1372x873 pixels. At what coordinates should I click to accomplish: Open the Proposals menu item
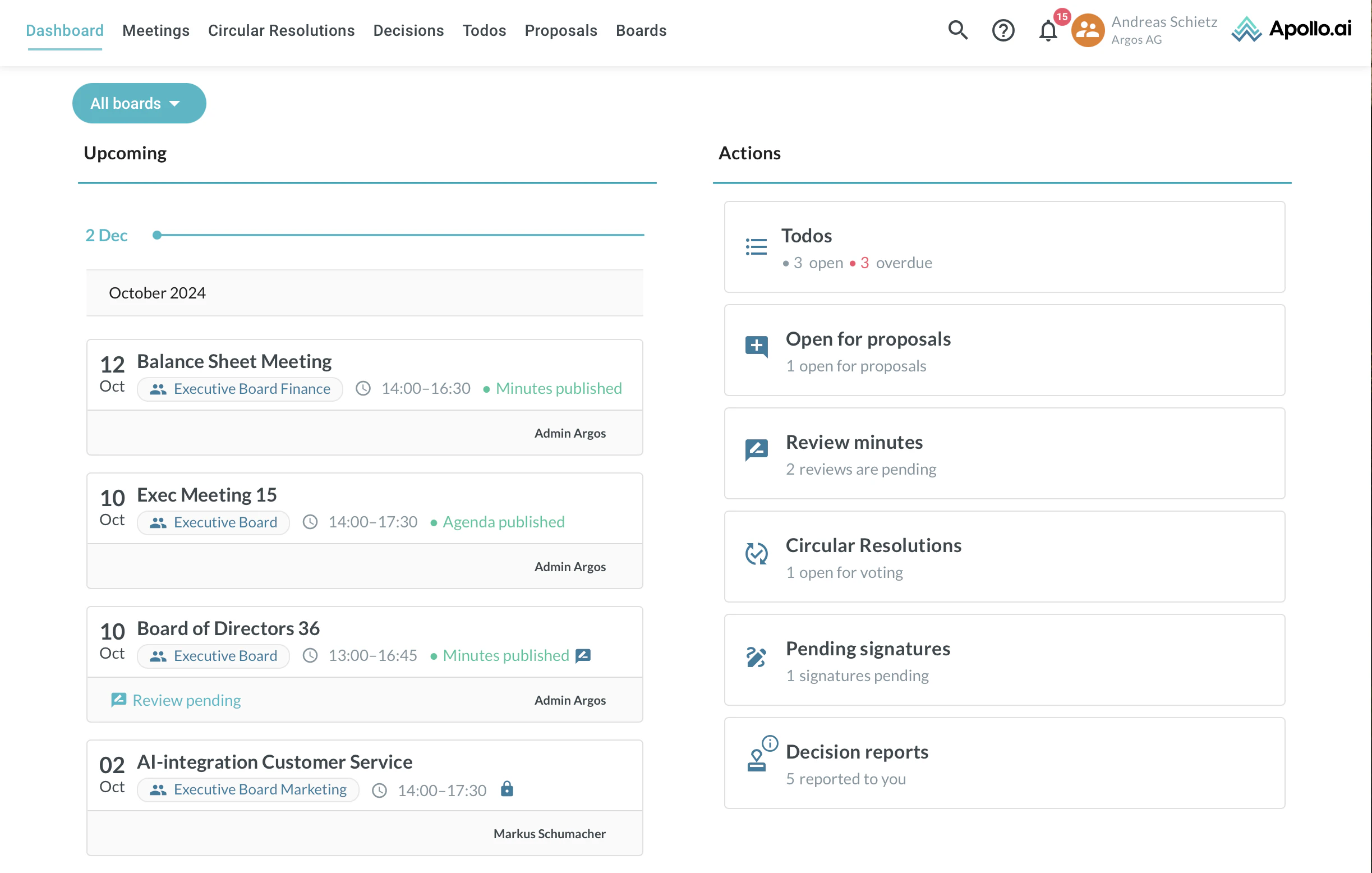click(561, 30)
